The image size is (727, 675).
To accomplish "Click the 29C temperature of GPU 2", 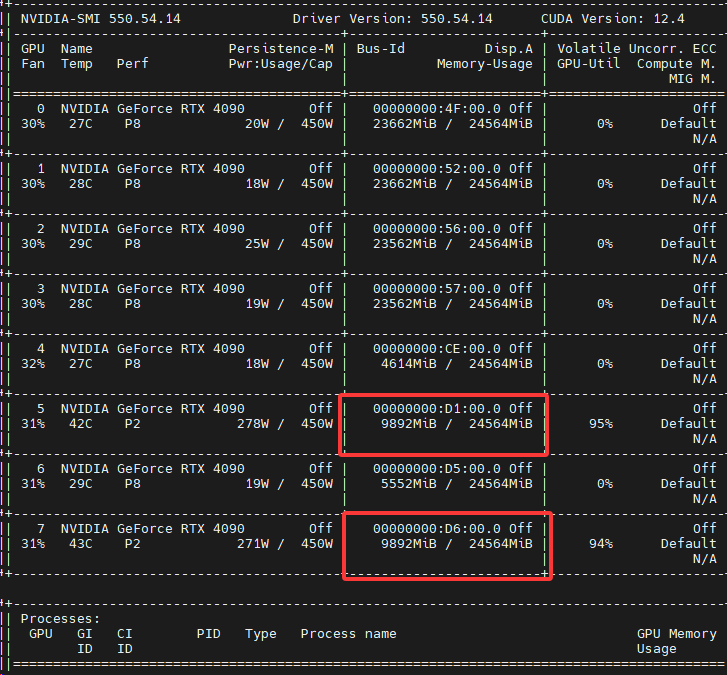I will click(81, 244).
